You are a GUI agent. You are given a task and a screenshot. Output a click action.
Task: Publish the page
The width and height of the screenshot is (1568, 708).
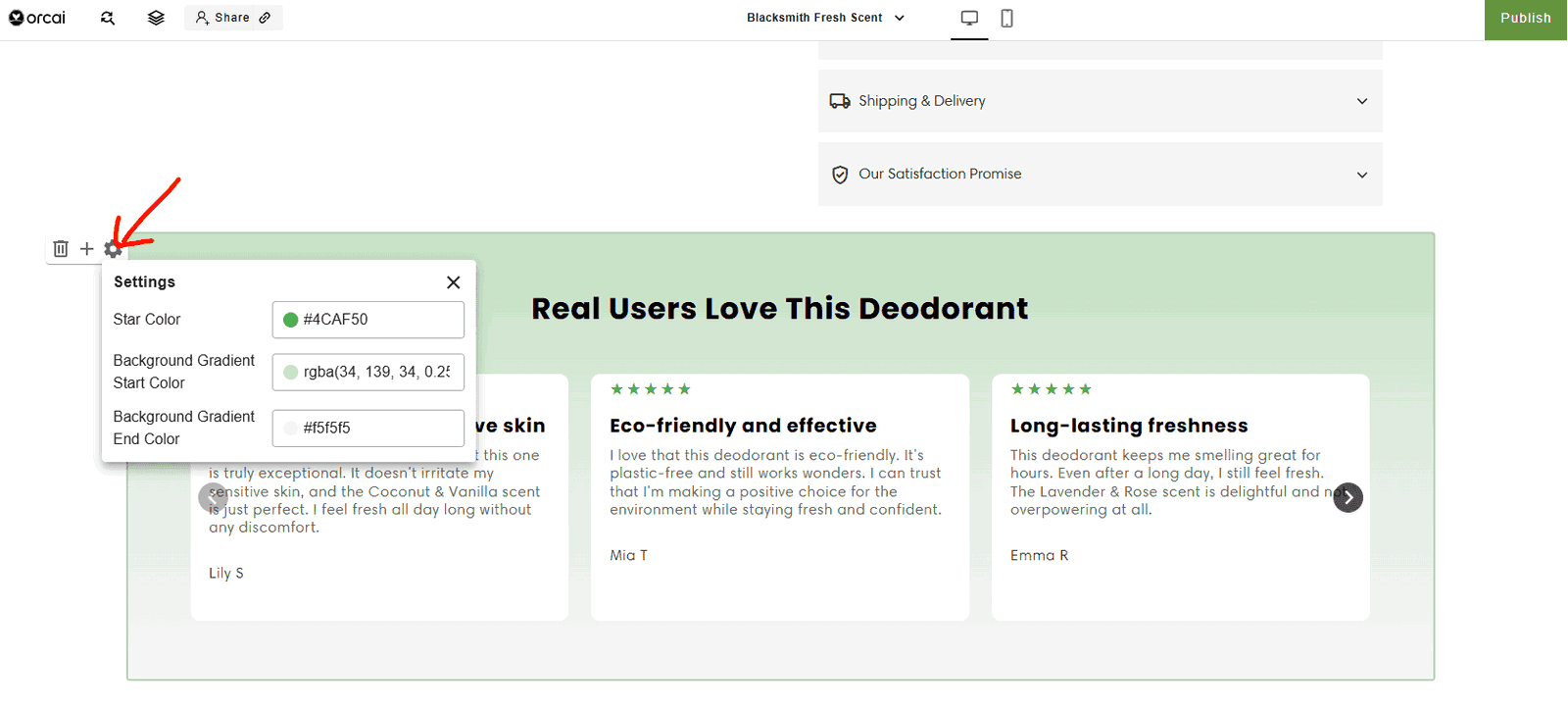1525,19
